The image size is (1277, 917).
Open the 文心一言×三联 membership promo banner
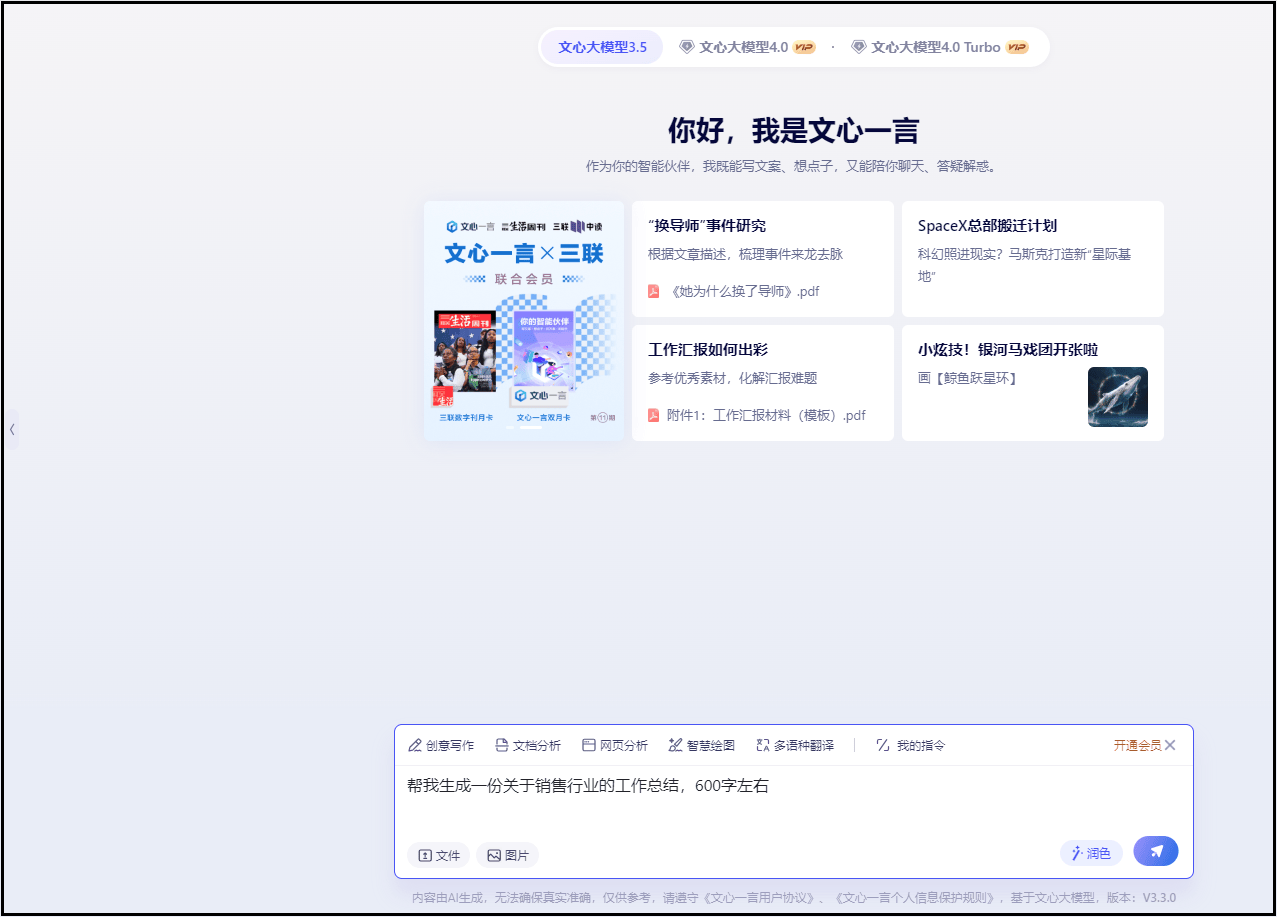[524, 321]
